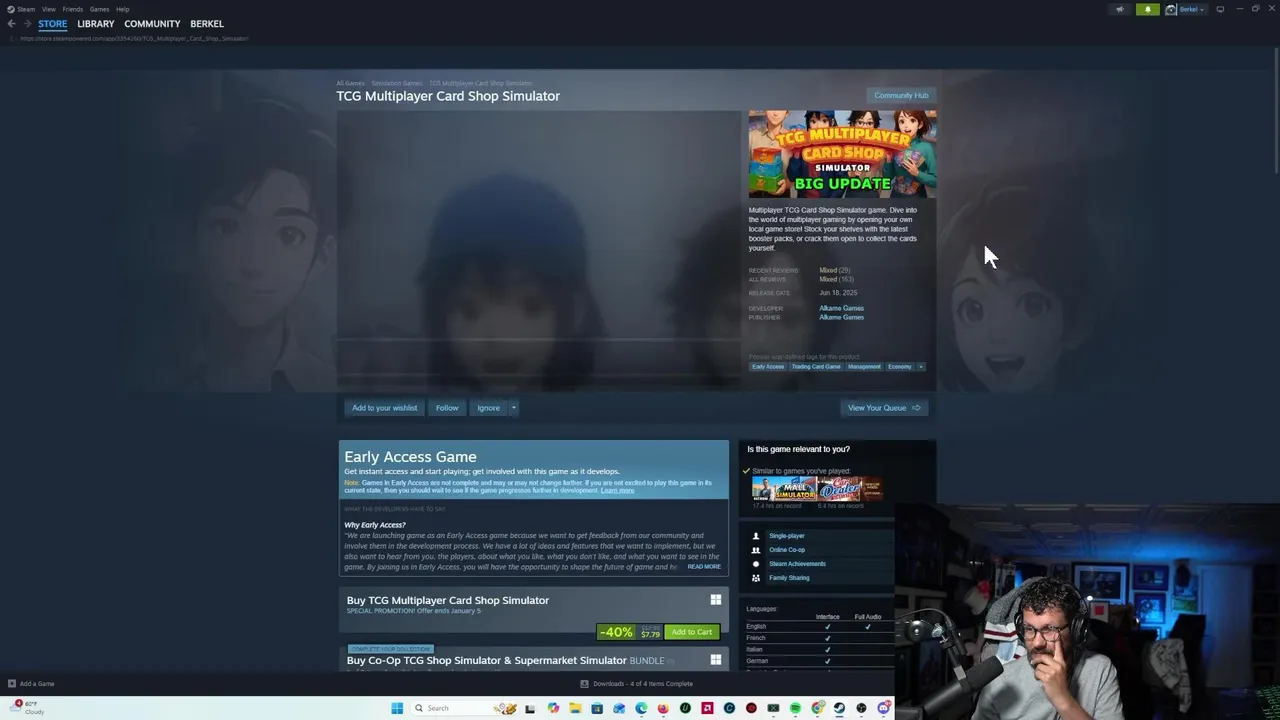Switch to Steam via taskbar icon
Image resolution: width=1280 pixels, height=720 pixels.
click(839, 708)
